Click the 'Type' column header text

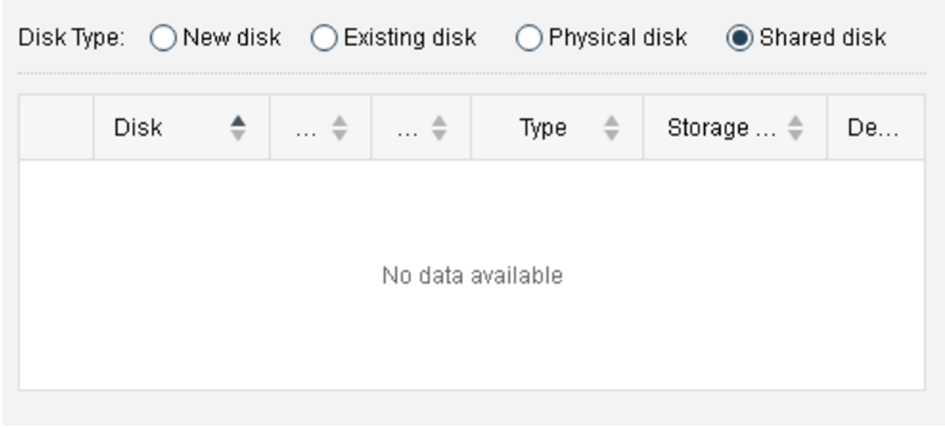(543, 128)
